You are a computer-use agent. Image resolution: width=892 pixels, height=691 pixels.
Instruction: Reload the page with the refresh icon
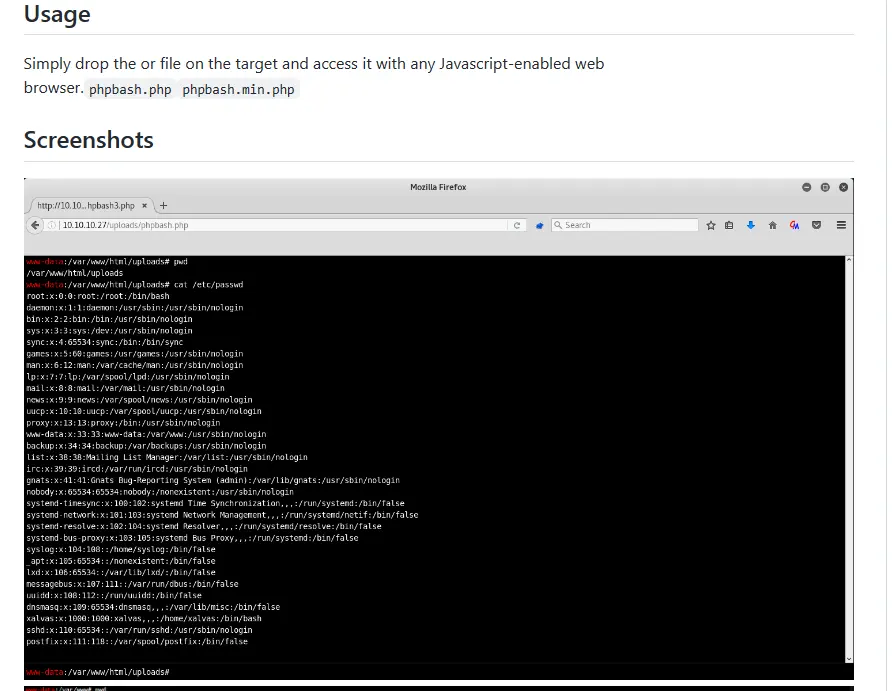tap(517, 225)
